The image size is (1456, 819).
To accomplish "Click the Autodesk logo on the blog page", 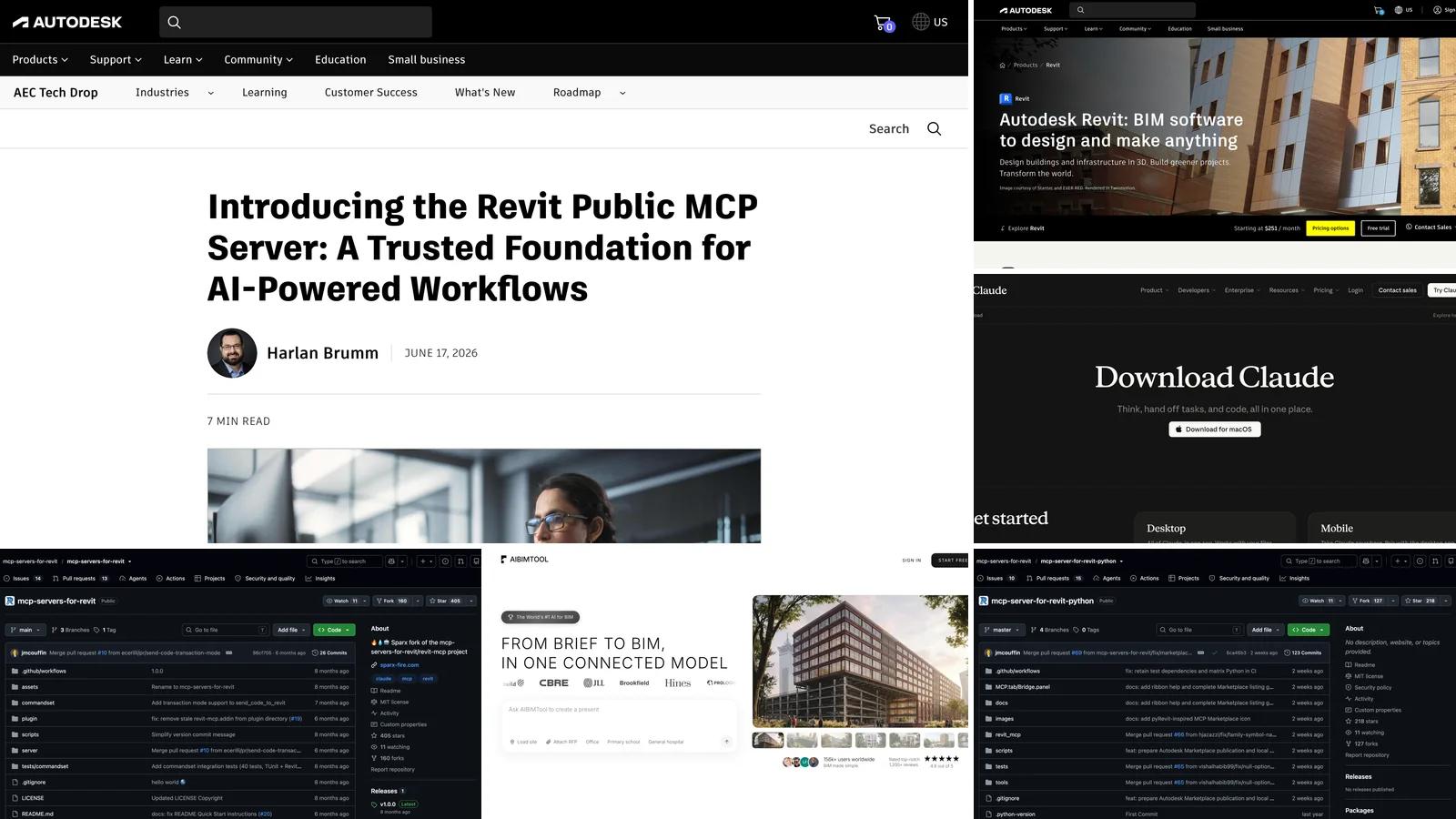I will click(67, 22).
